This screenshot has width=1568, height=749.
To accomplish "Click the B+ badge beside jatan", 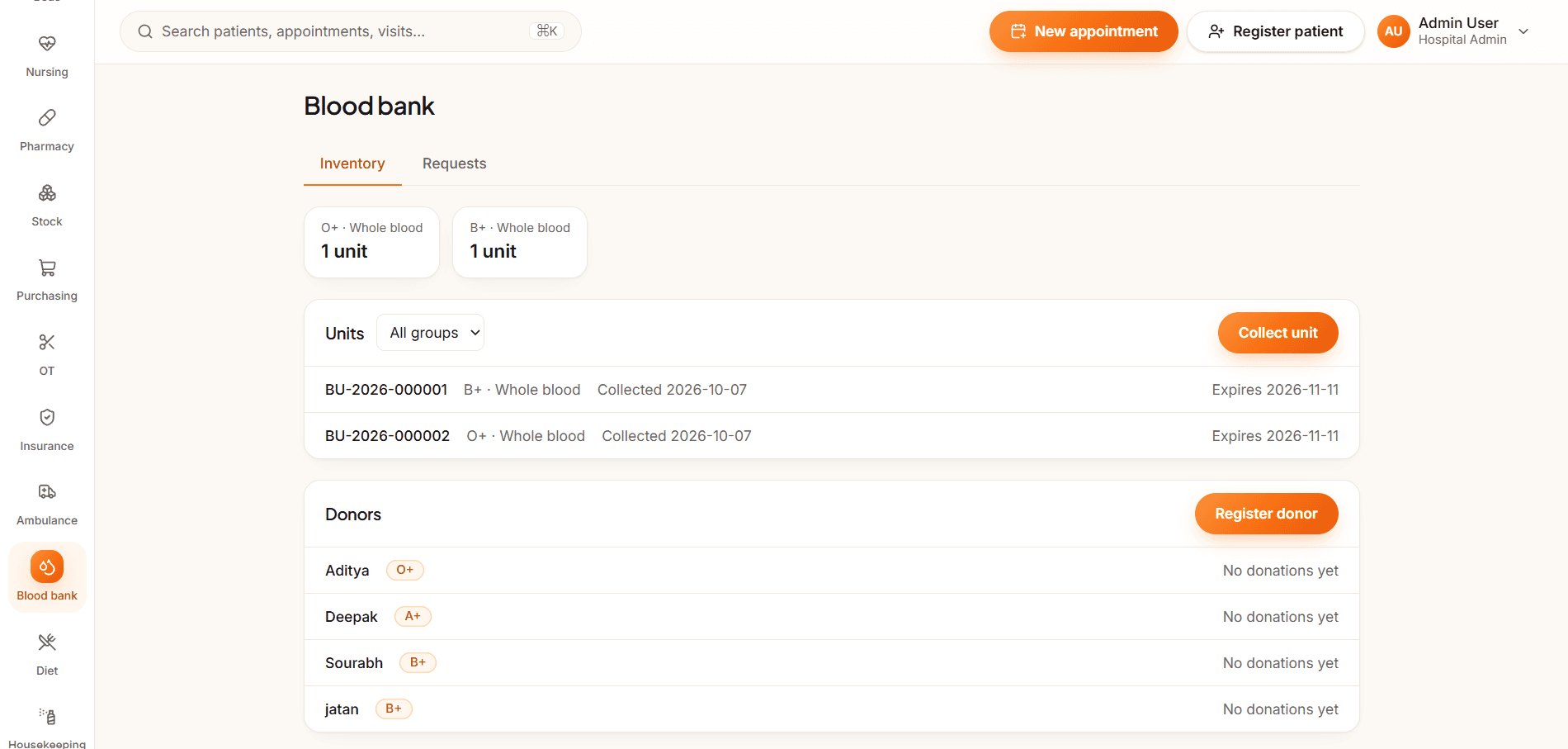I will [x=394, y=709].
